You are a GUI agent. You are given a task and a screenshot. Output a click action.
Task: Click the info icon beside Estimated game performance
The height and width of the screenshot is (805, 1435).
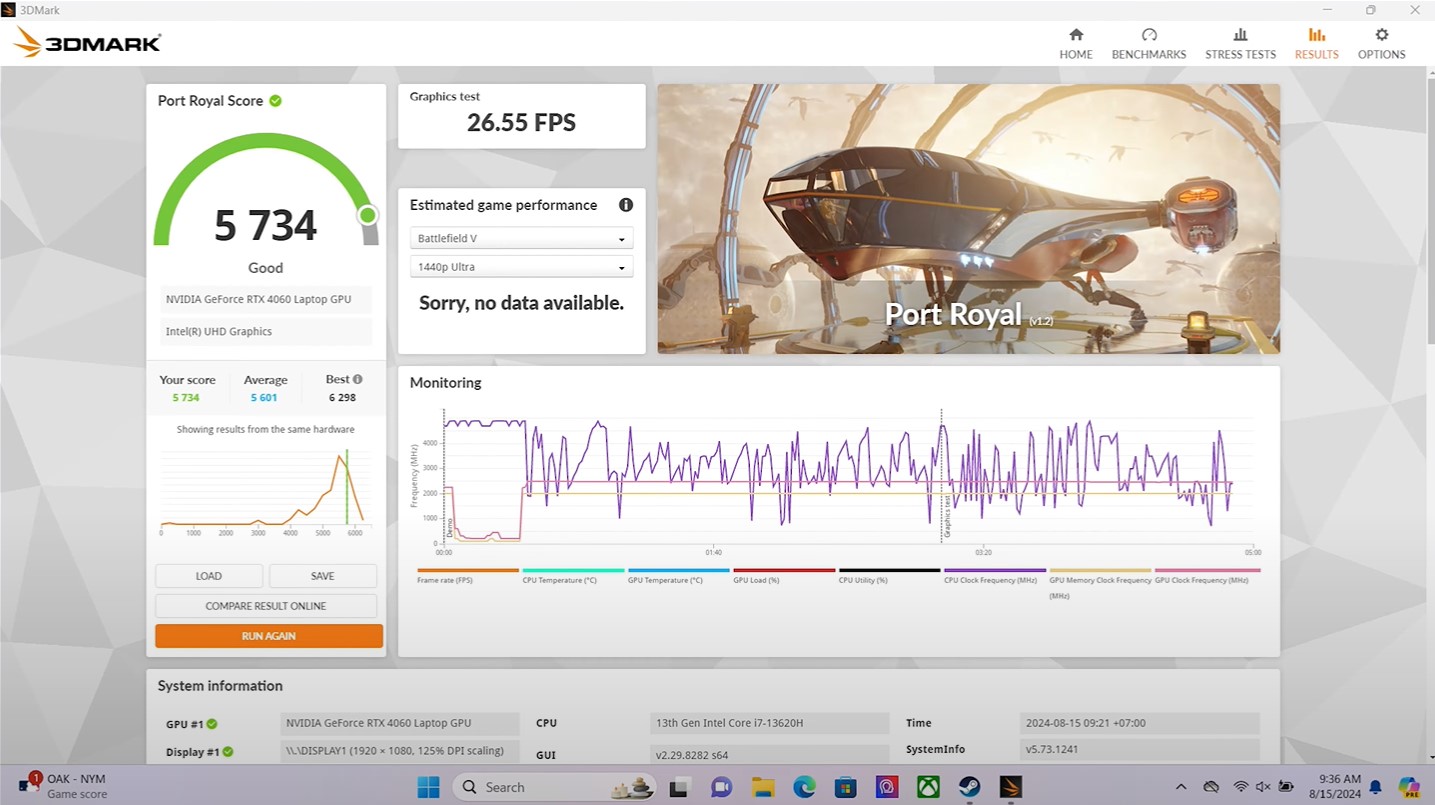click(x=626, y=205)
